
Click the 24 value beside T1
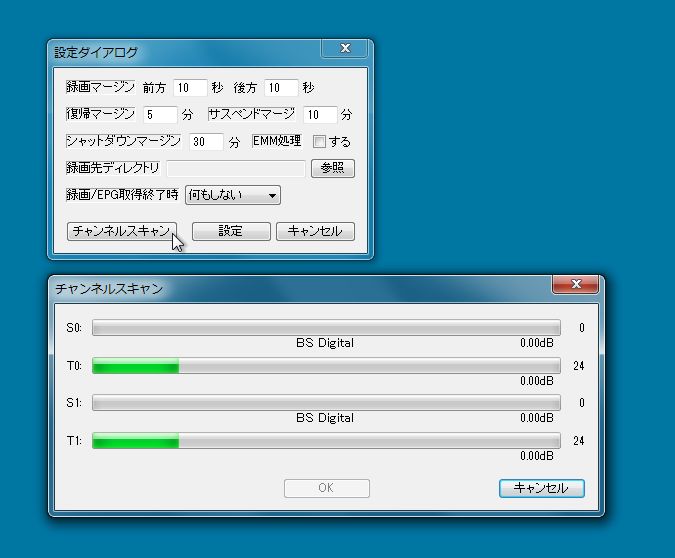click(579, 441)
